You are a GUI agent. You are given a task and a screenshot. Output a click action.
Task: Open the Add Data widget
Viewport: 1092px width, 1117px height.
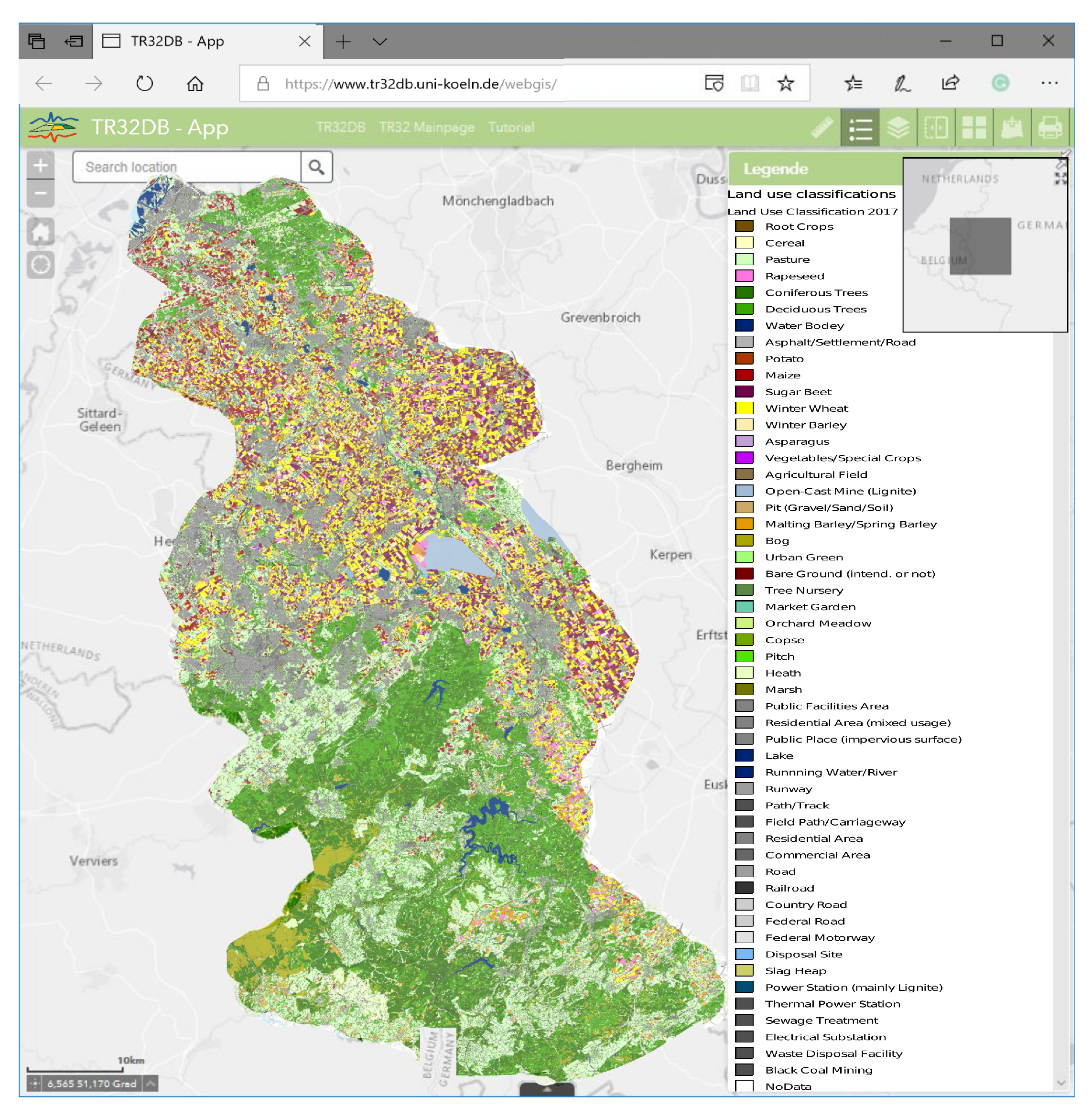pos(1012,127)
